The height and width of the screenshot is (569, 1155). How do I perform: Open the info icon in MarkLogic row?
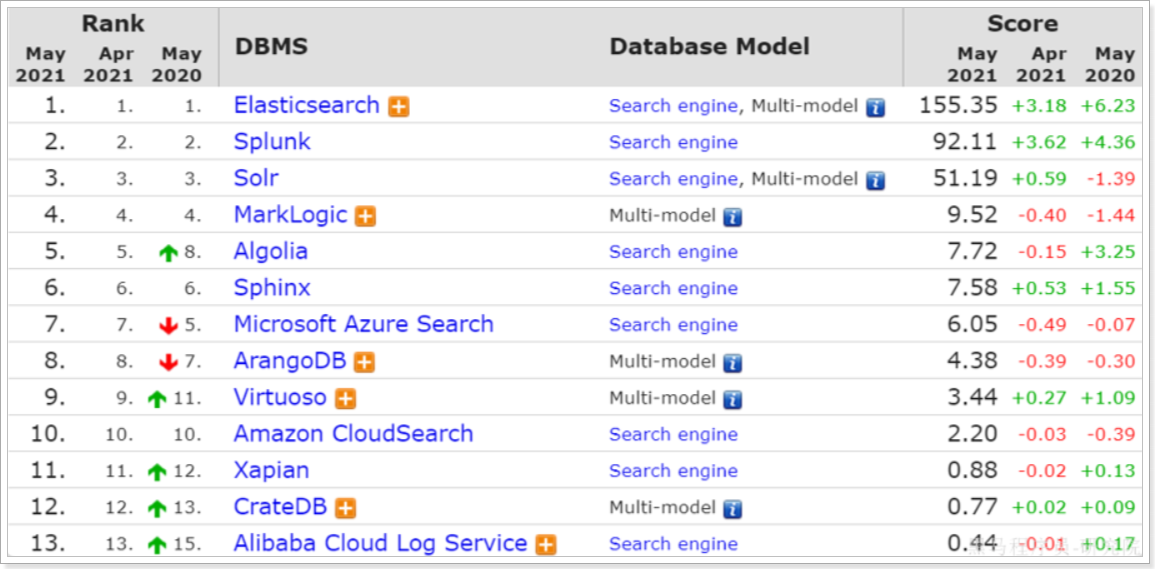[x=732, y=217]
